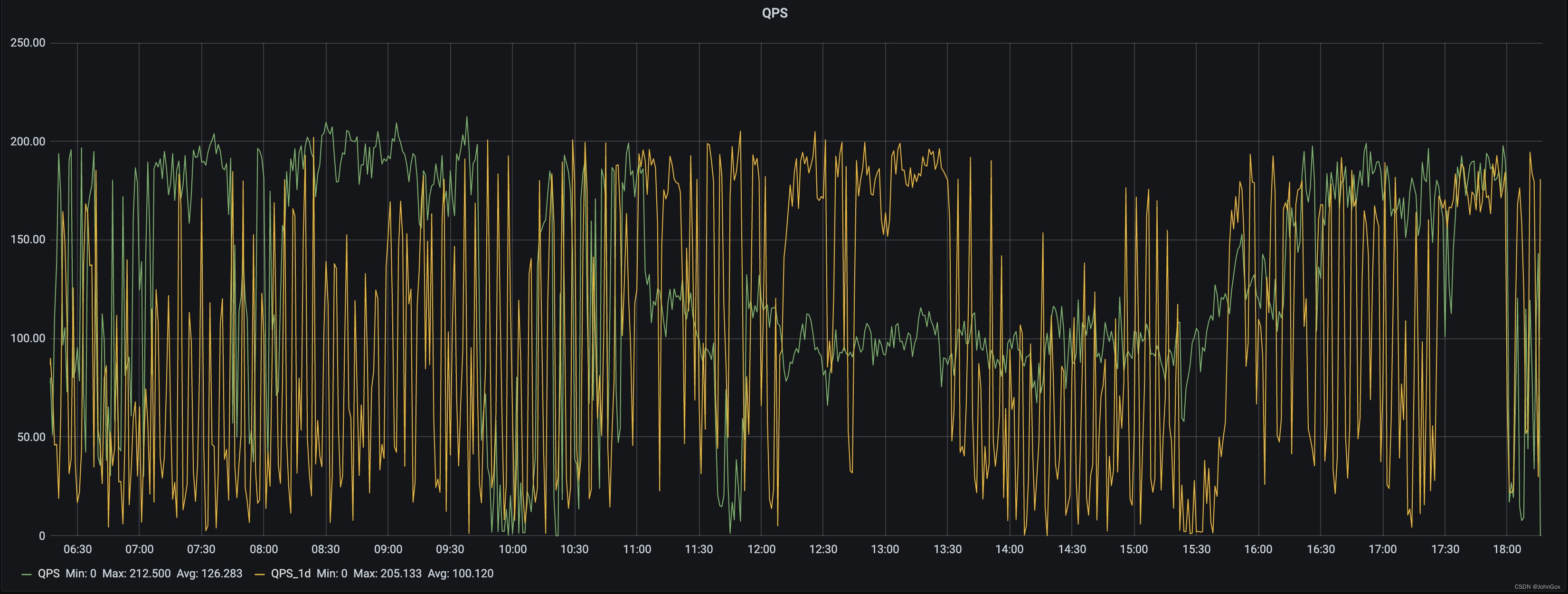Click the QPS Avg: 126.283 legend value
1568x594 pixels.
(209, 573)
